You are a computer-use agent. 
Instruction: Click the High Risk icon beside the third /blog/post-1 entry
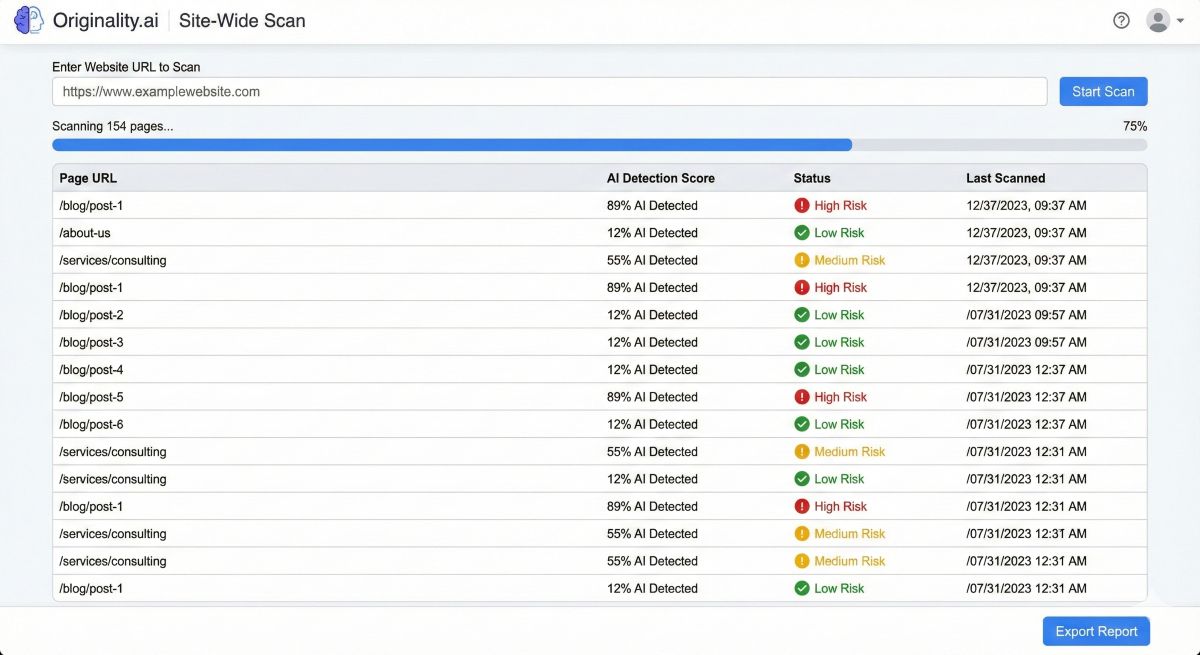click(x=803, y=506)
